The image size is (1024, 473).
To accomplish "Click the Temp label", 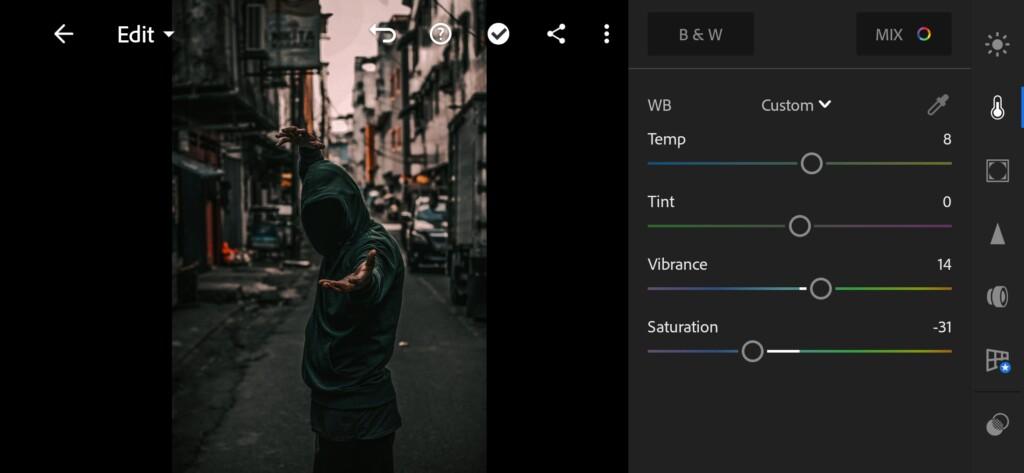I will coord(666,140).
